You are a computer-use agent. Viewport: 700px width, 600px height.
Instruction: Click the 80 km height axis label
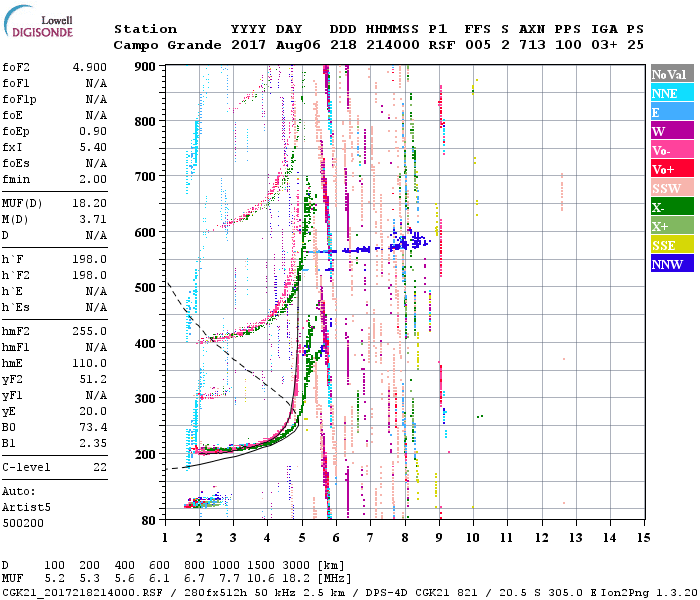tap(149, 520)
